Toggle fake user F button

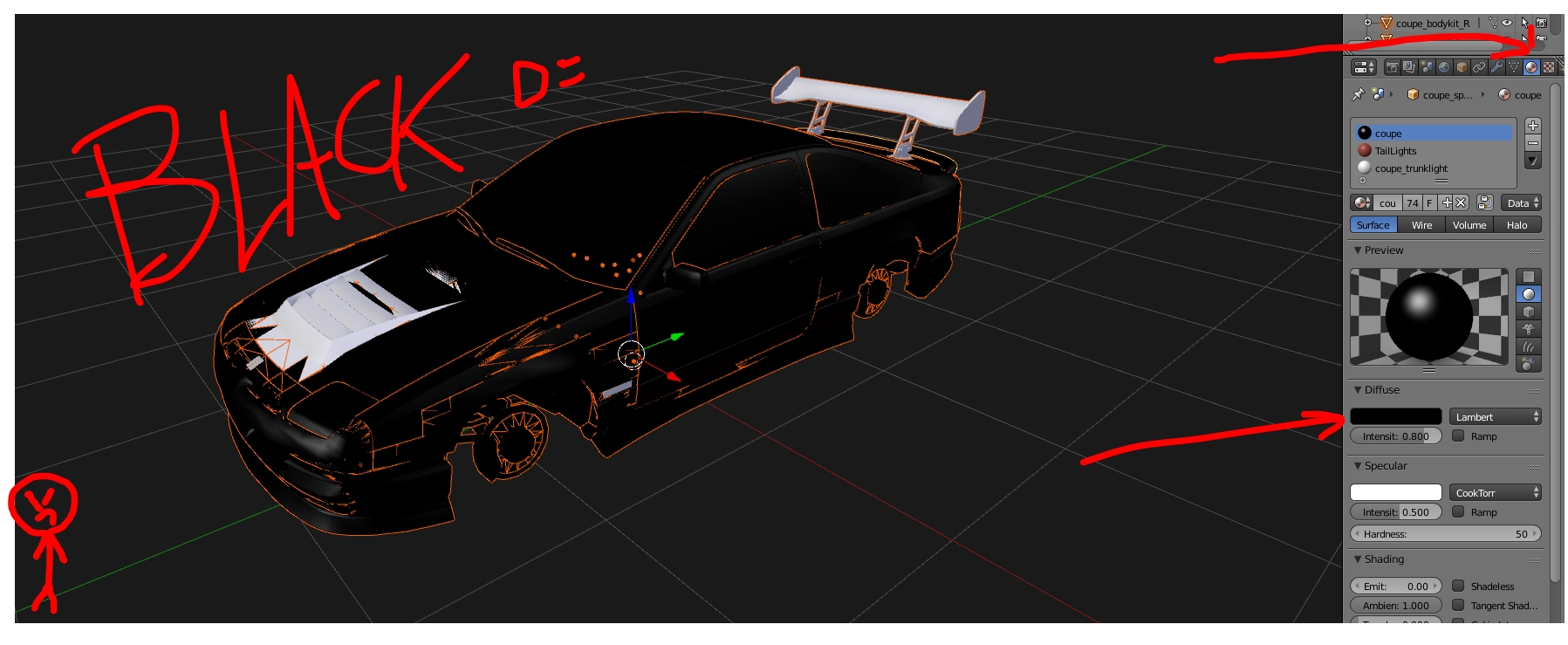(1429, 202)
